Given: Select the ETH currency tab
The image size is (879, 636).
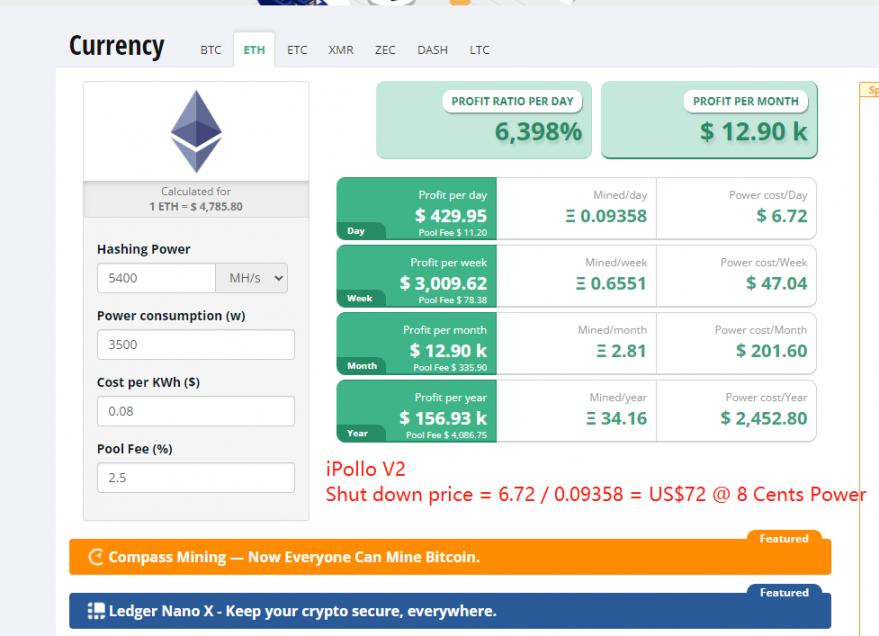Looking at the screenshot, I should click(x=254, y=50).
